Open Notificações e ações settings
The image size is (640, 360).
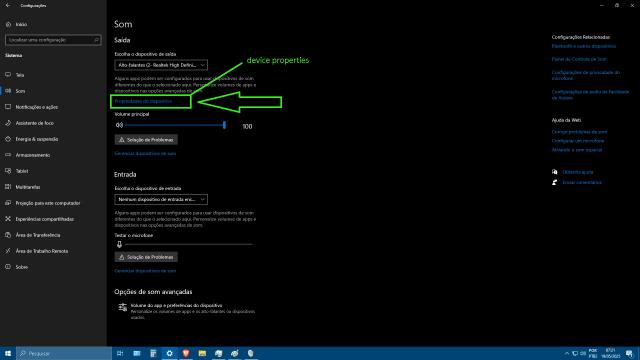tap(36, 107)
